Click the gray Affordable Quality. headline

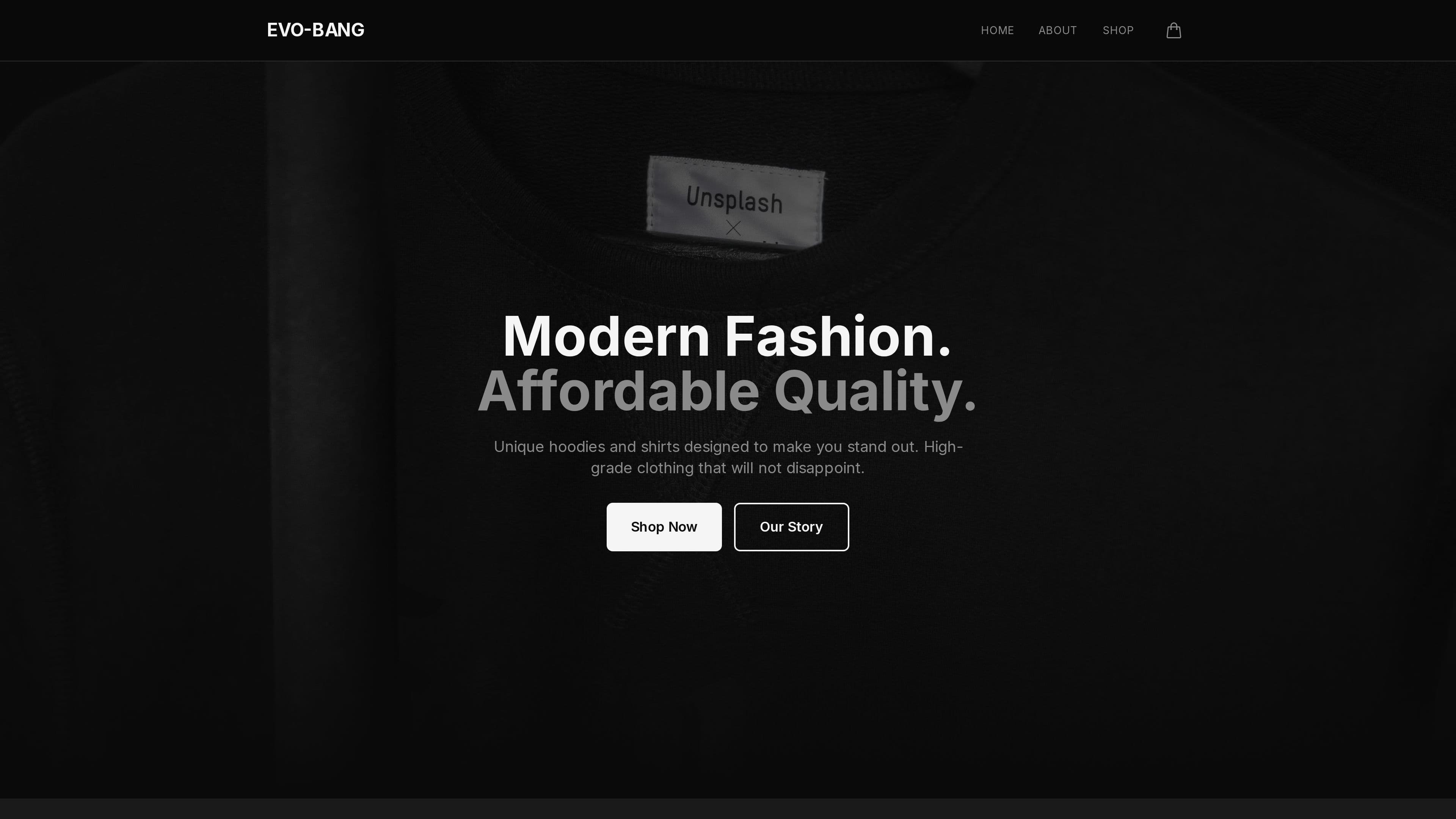(x=728, y=391)
